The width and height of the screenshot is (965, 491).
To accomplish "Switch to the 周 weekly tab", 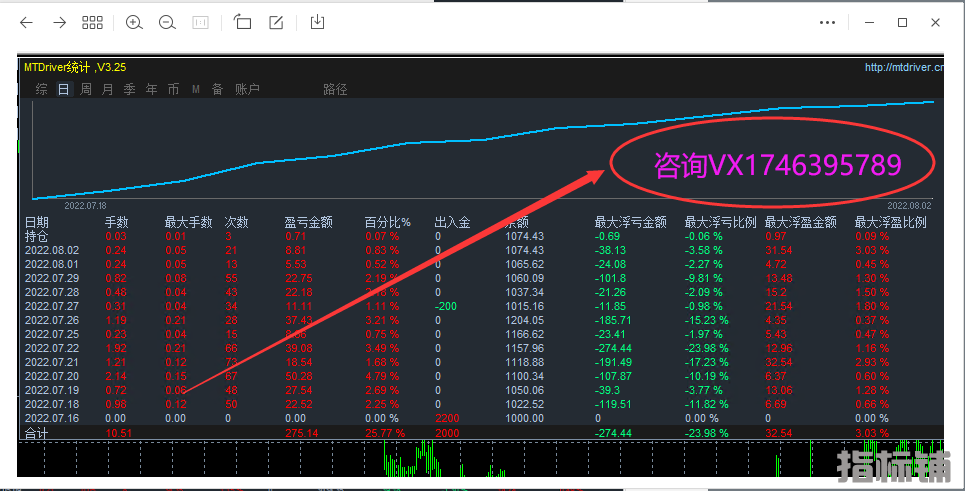I will click(86, 89).
